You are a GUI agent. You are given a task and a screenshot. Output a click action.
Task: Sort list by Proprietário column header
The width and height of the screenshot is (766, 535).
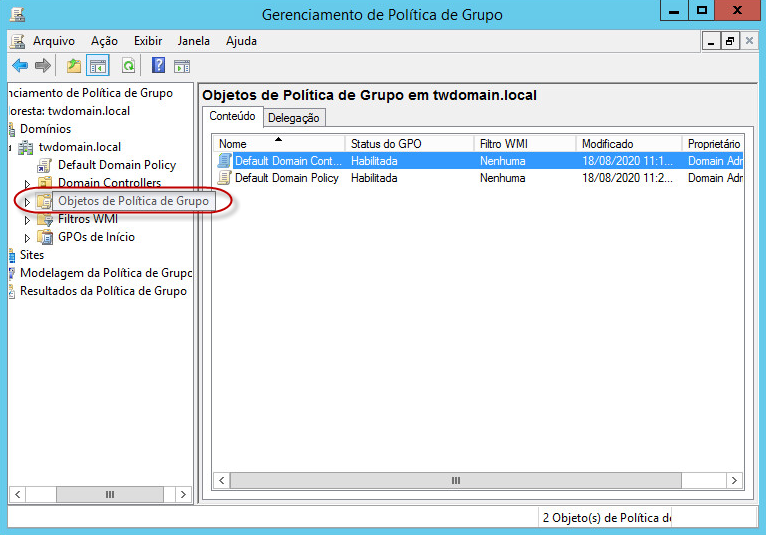tap(713, 144)
